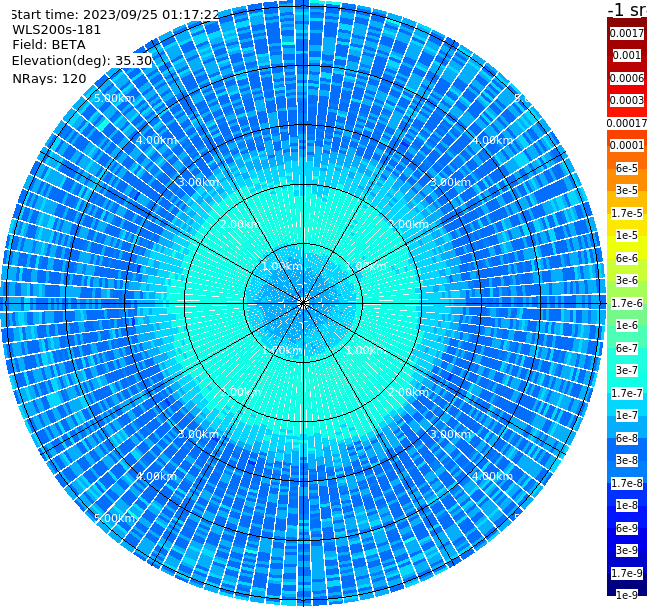Screen dimensions: 647x607
Task: Select the 1e-6 colorbar label
Action: tap(627, 325)
